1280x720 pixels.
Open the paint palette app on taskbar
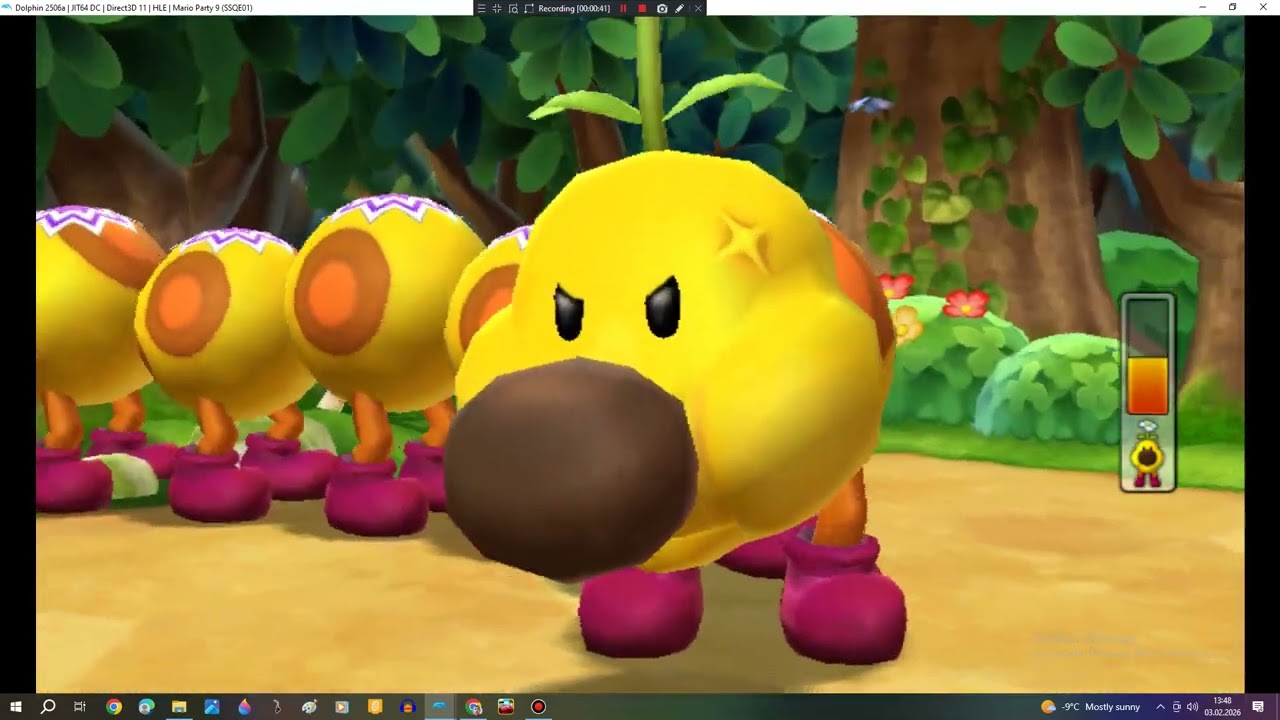point(310,707)
